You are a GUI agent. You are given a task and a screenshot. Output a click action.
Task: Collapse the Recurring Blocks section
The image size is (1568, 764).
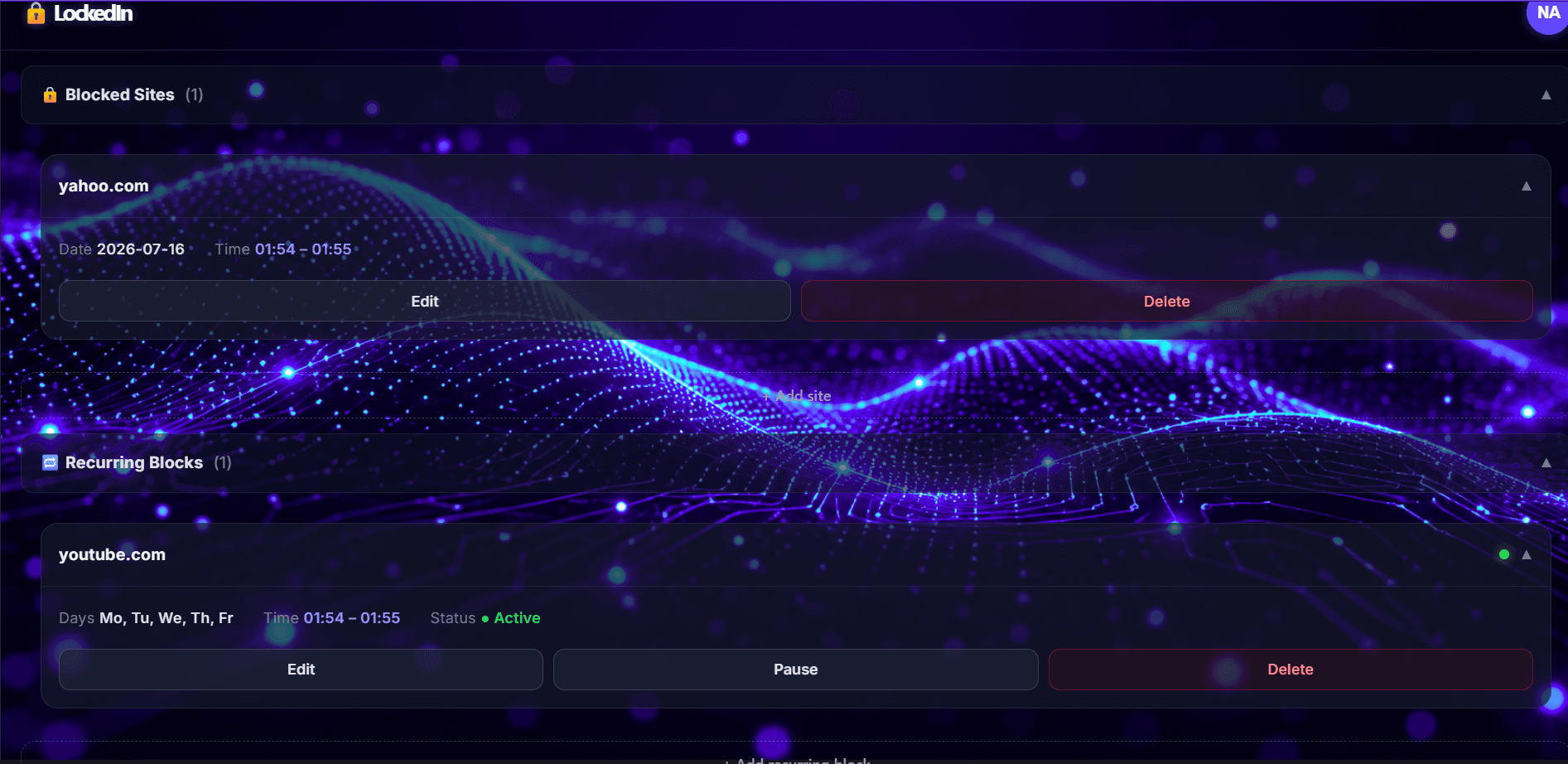[1546, 463]
